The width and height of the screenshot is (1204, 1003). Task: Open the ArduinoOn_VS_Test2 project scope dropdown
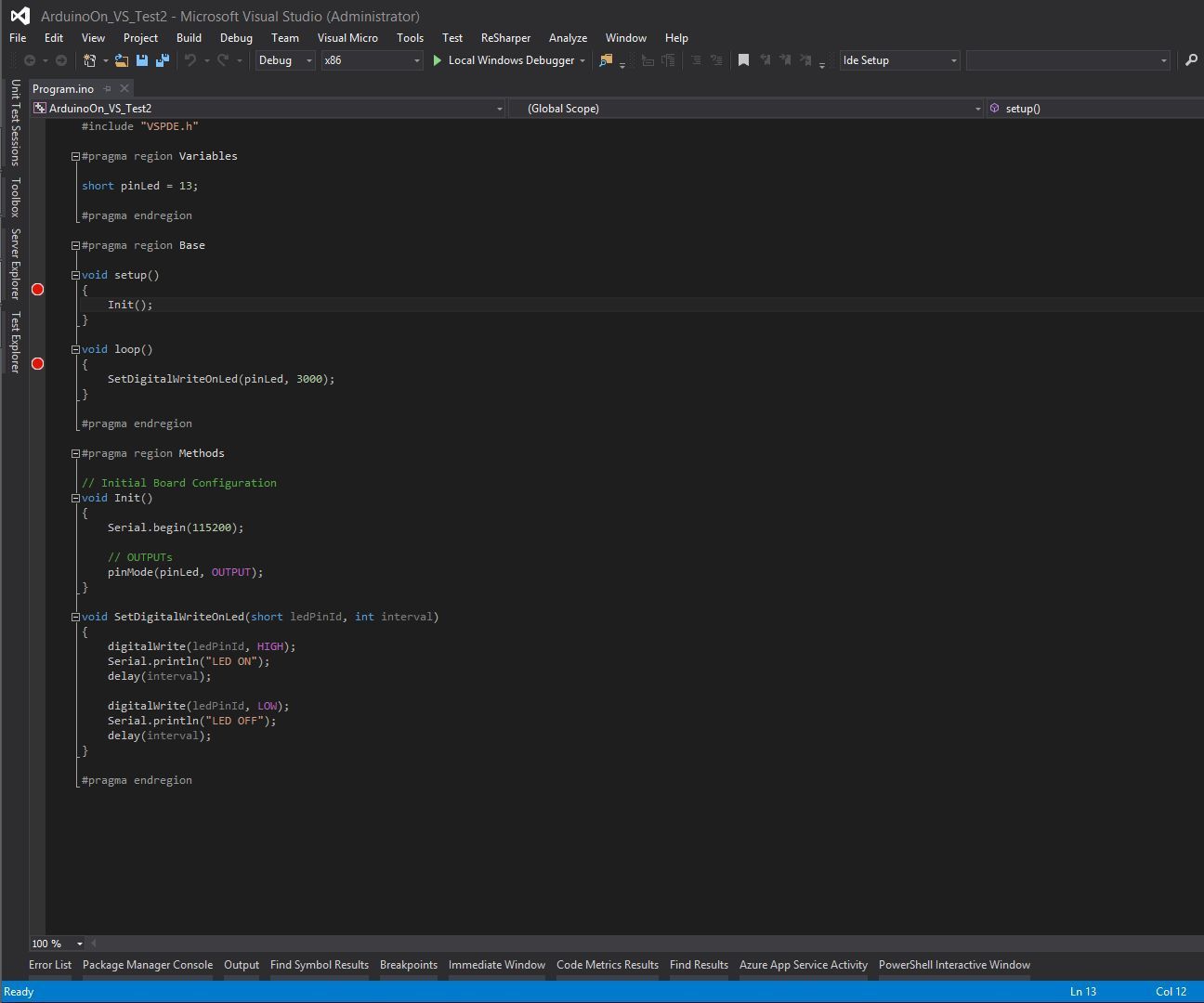[x=268, y=109]
